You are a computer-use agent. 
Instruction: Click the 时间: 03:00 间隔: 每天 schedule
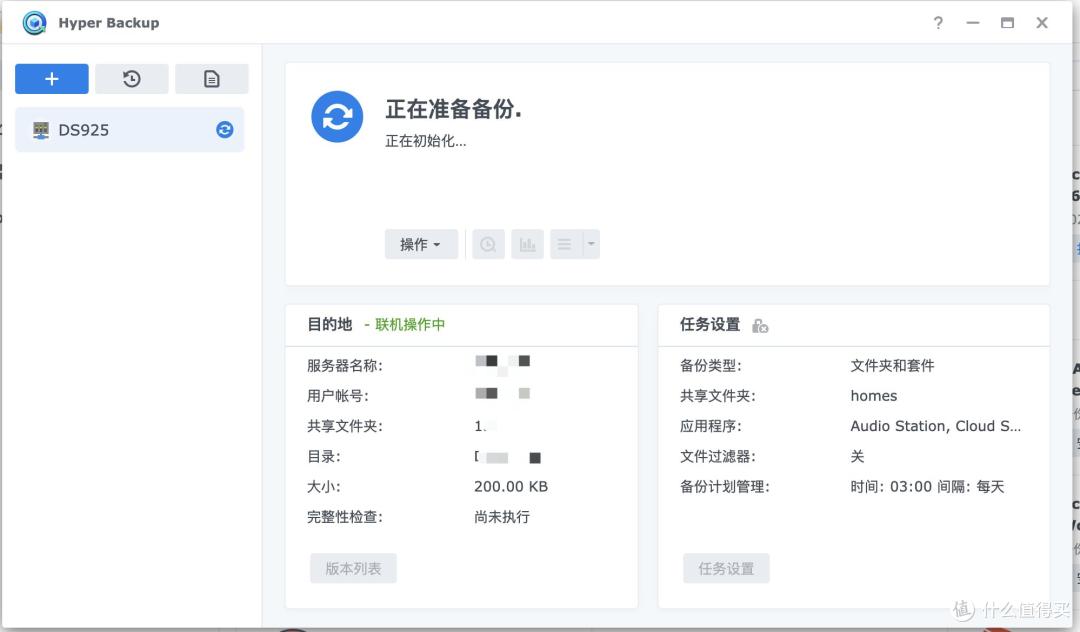[x=927, y=487]
